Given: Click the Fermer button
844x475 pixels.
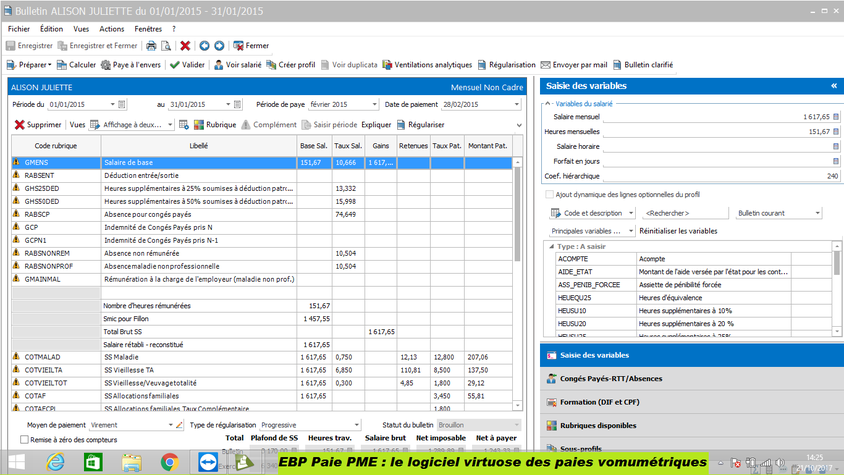Looking at the screenshot, I should pyautogui.click(x=251, y=46).
